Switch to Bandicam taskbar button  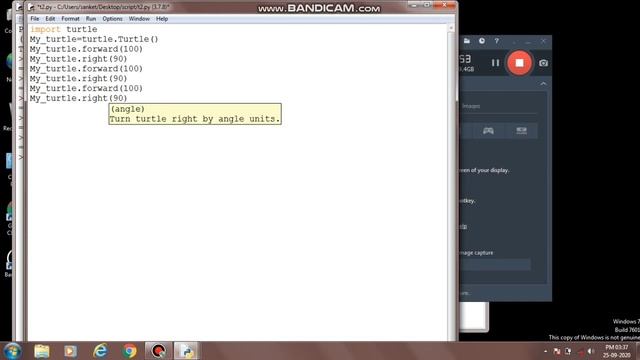[158, 351]
